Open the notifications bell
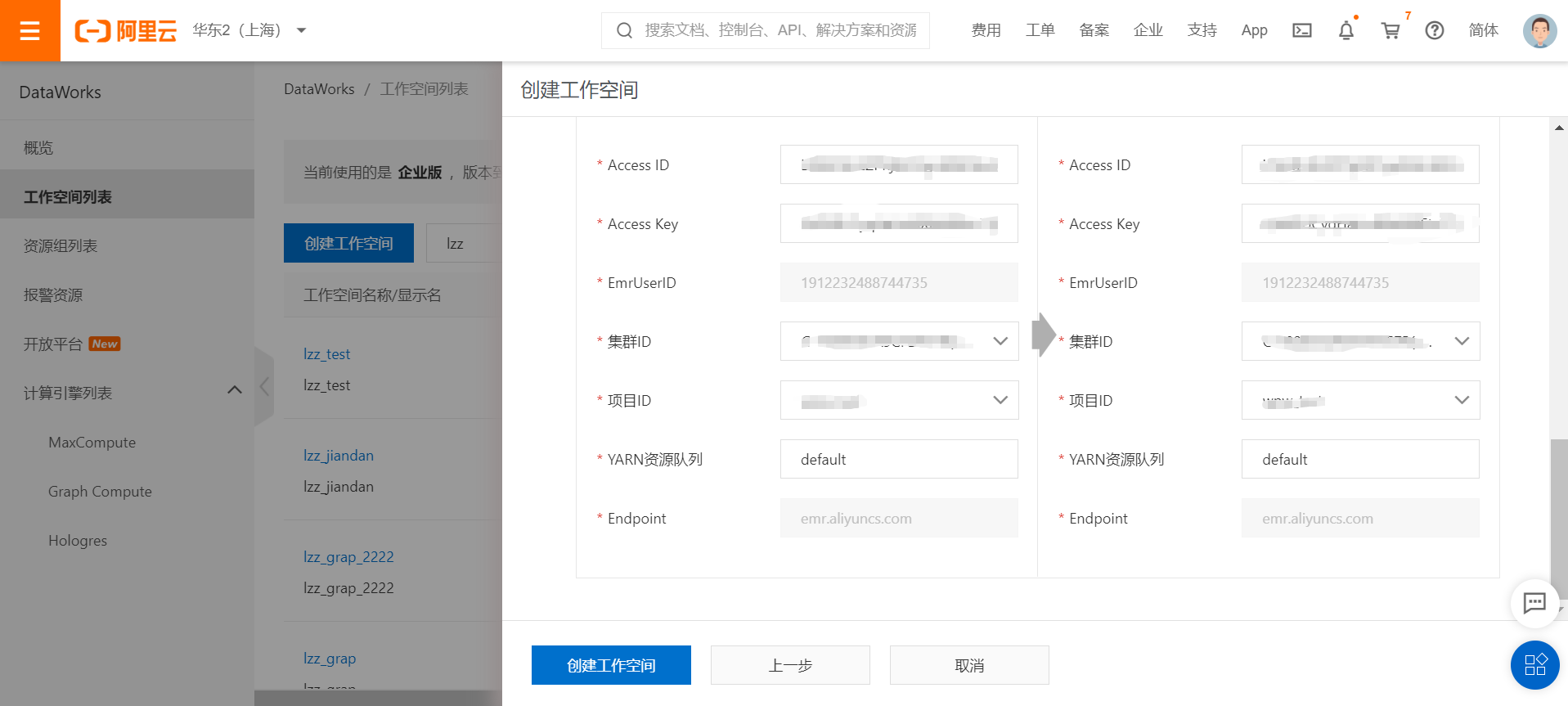1568x706 pixels. (1346, 30)
